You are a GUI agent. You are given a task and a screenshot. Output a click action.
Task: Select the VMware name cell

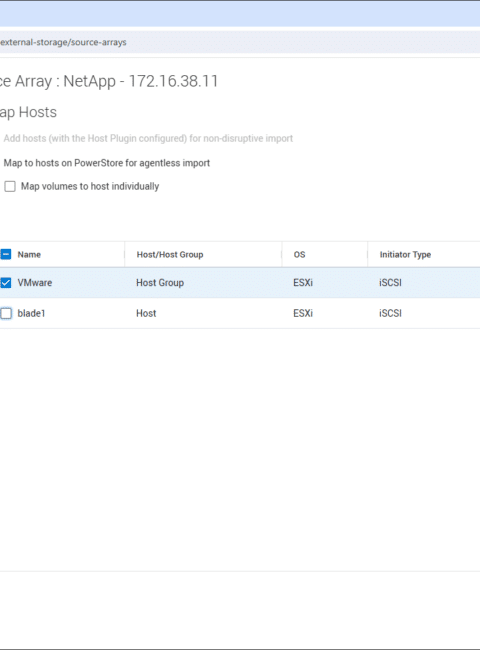[35, 283]
